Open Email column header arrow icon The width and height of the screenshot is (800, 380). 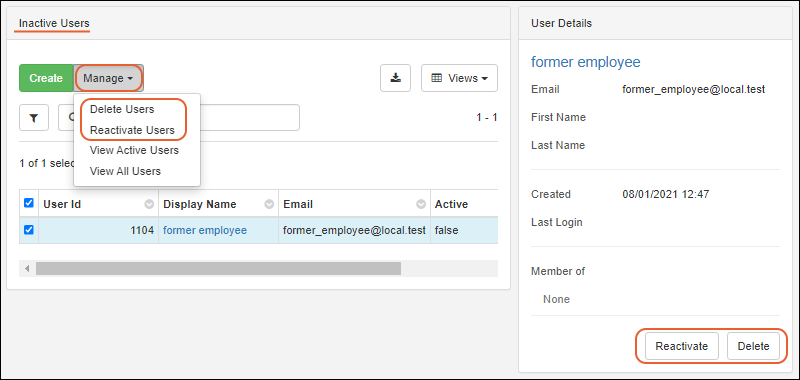[421, 205]
